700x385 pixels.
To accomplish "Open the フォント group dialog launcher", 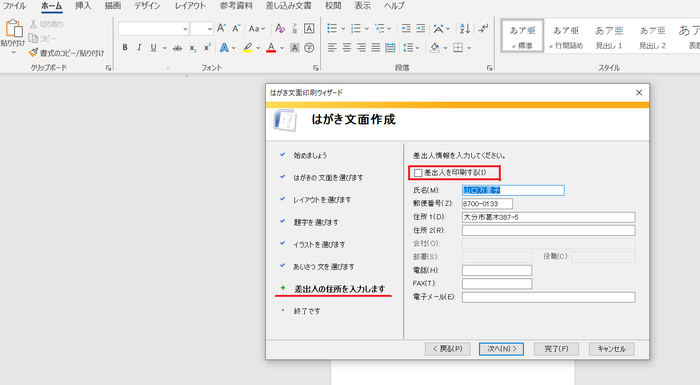I will tap(316, 68).
